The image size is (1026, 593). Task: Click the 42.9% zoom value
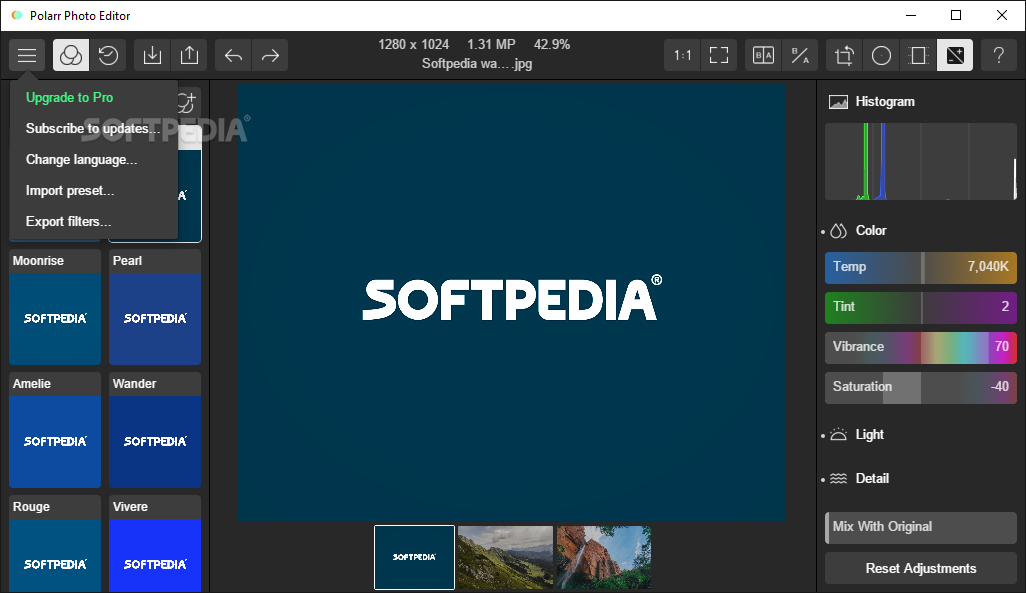click(552, 45)
